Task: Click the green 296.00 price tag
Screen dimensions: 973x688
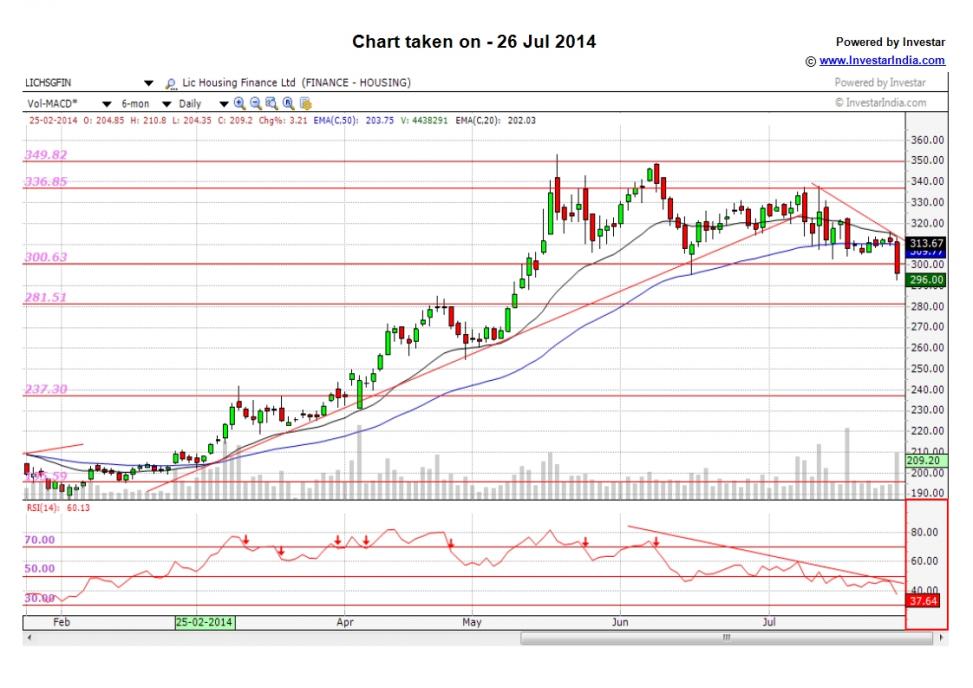Action: [x=926, y=280]
